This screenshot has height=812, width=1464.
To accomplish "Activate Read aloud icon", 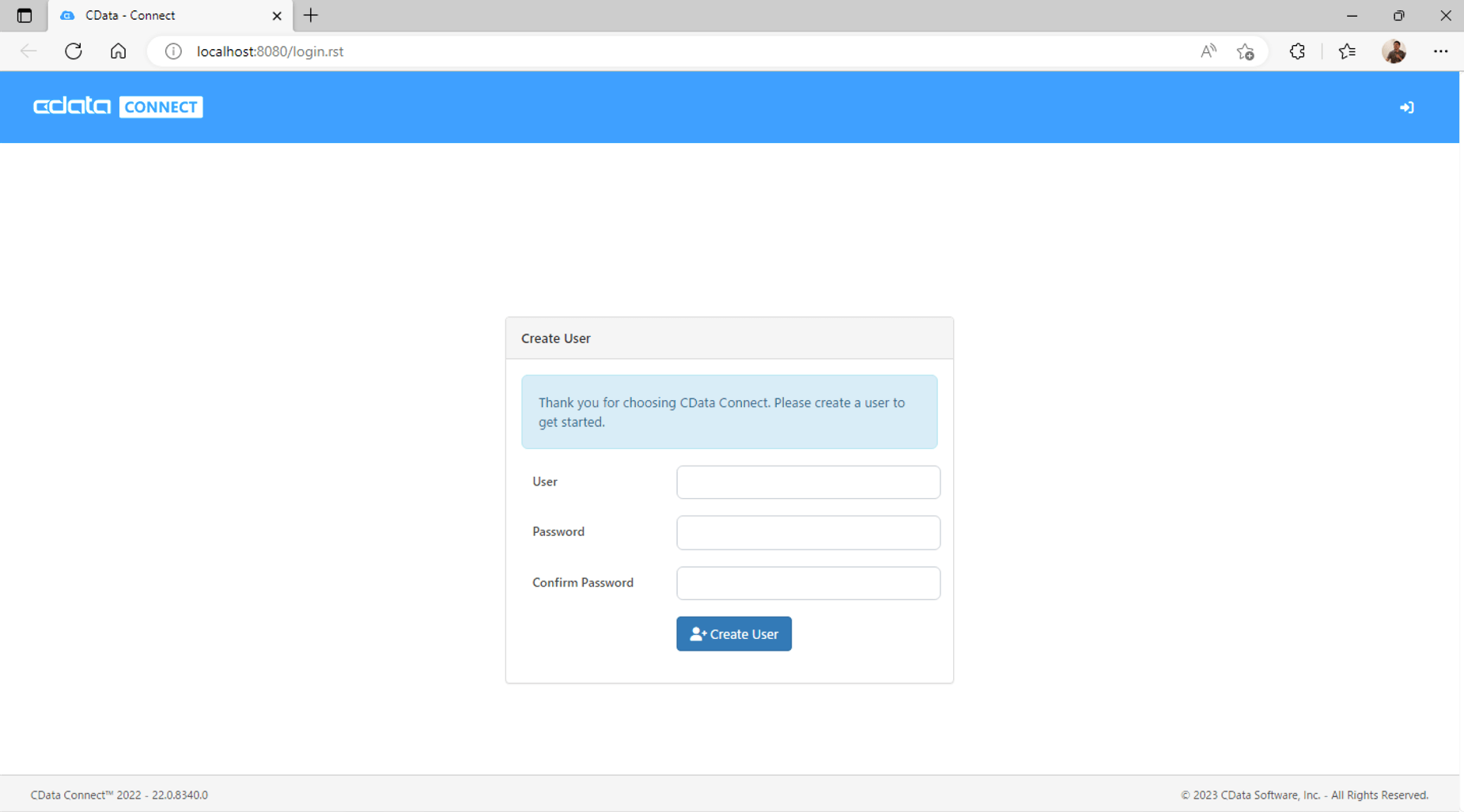I will coord(1208,51).
